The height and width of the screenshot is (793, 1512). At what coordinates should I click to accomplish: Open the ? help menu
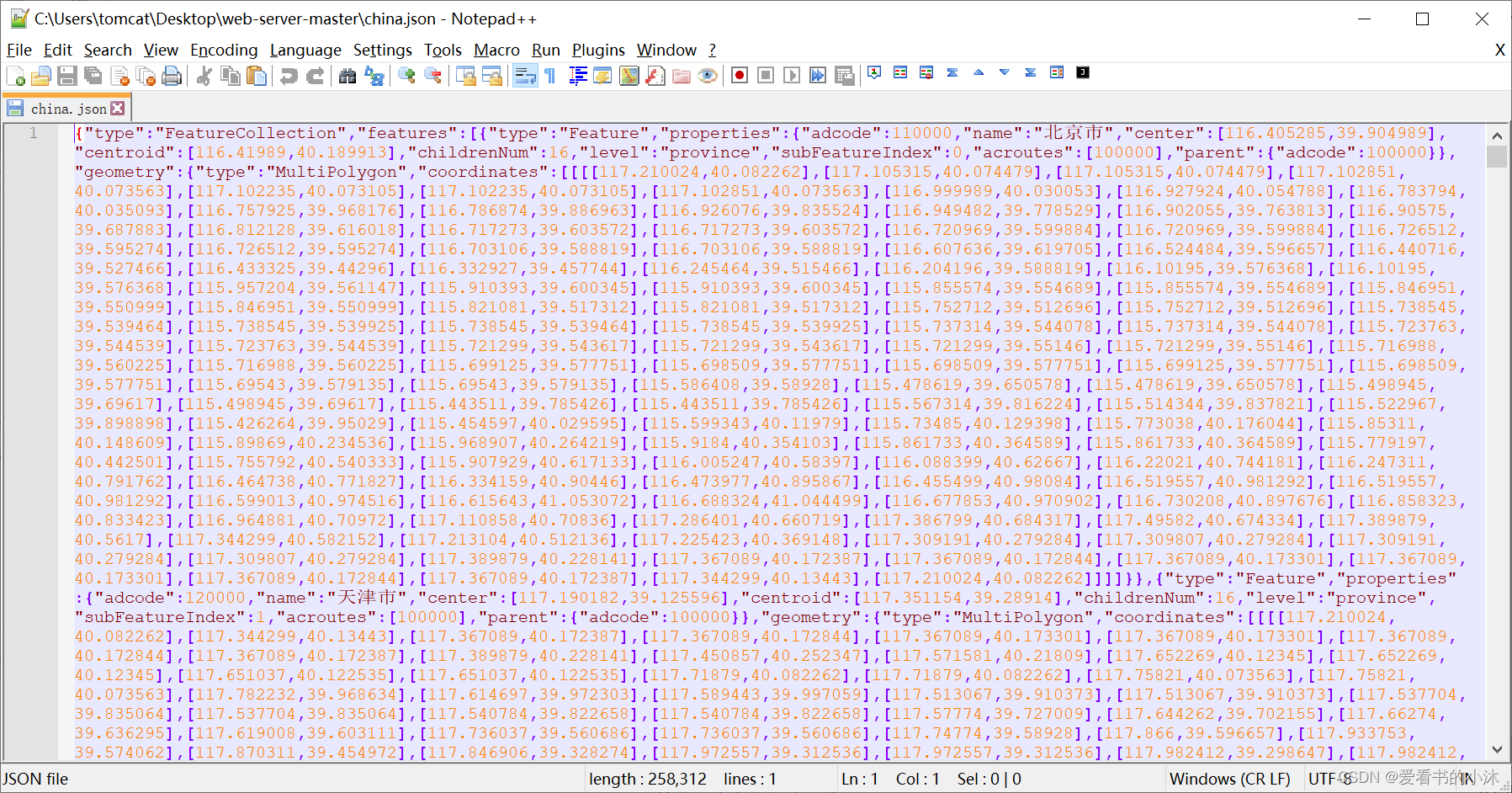coord(712,51)
